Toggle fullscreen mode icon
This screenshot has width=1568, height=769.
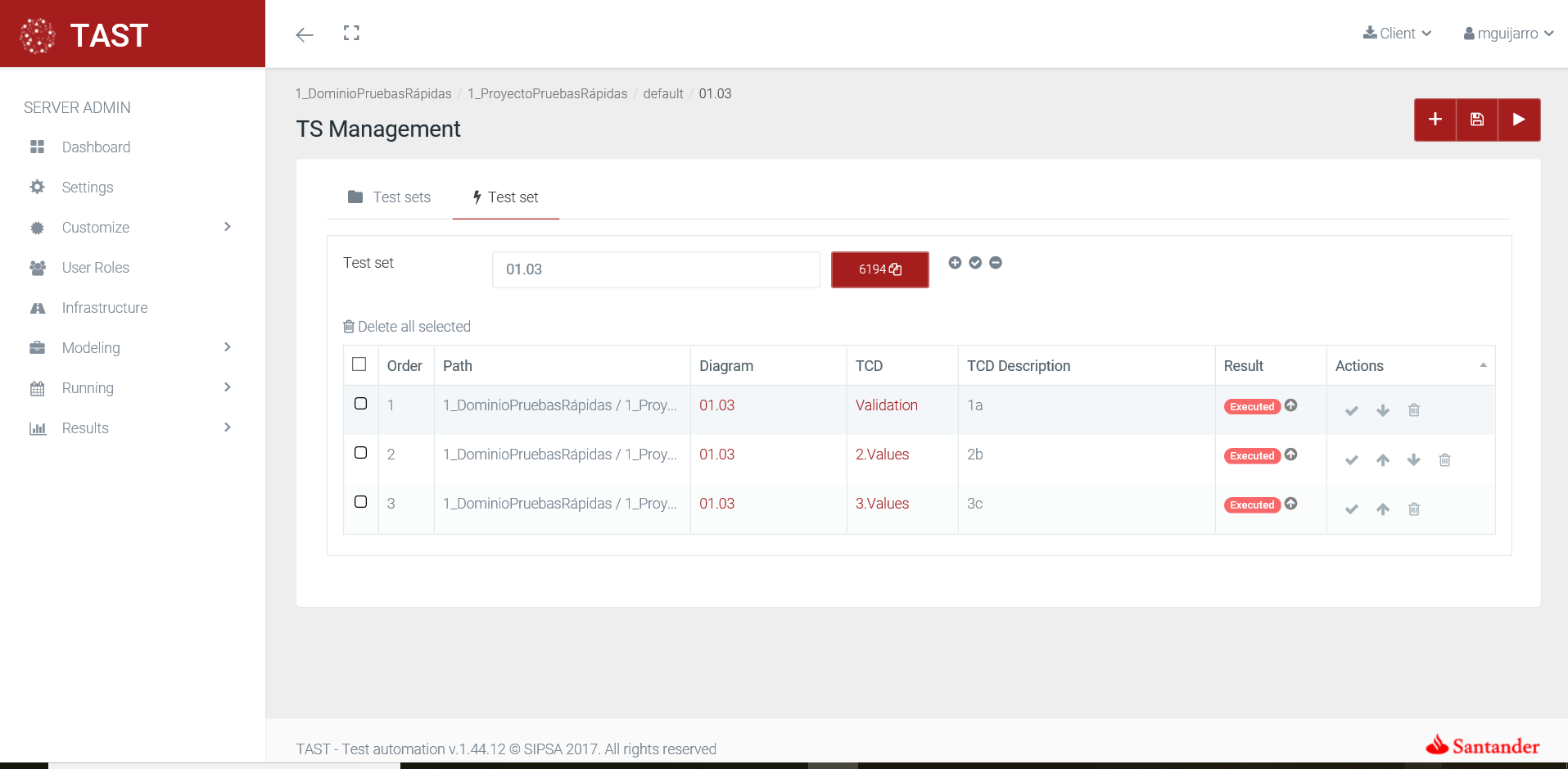(x=351, y=34)
